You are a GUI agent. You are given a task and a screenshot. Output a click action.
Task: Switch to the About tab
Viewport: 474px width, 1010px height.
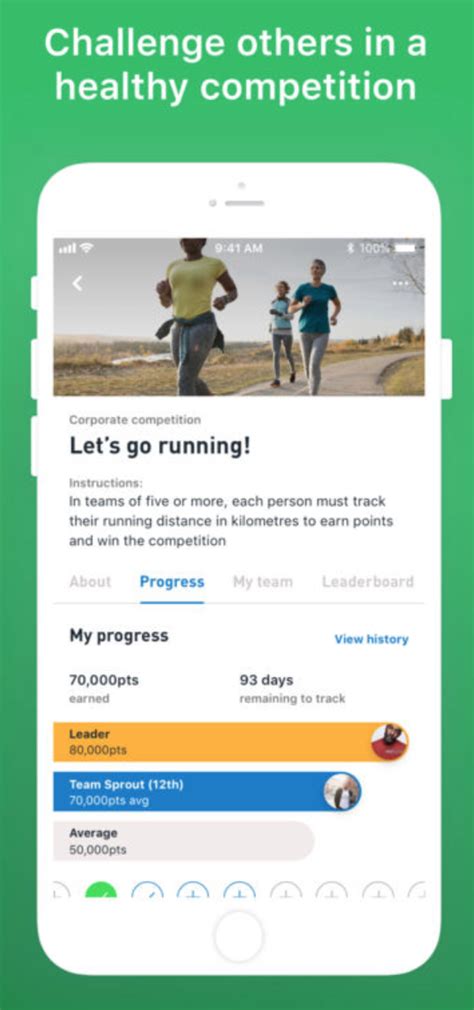click(x=90, y=582)
